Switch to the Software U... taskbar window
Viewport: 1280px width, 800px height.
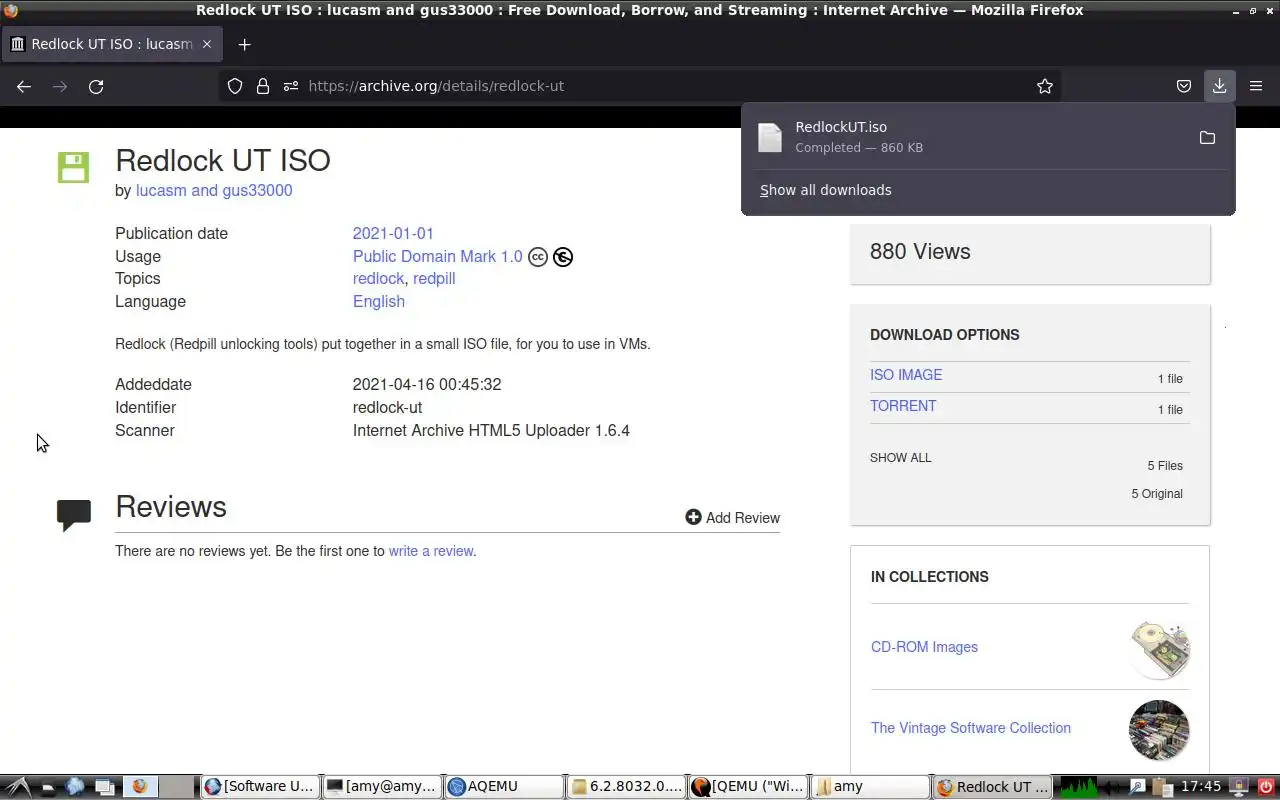click(259, 787)
